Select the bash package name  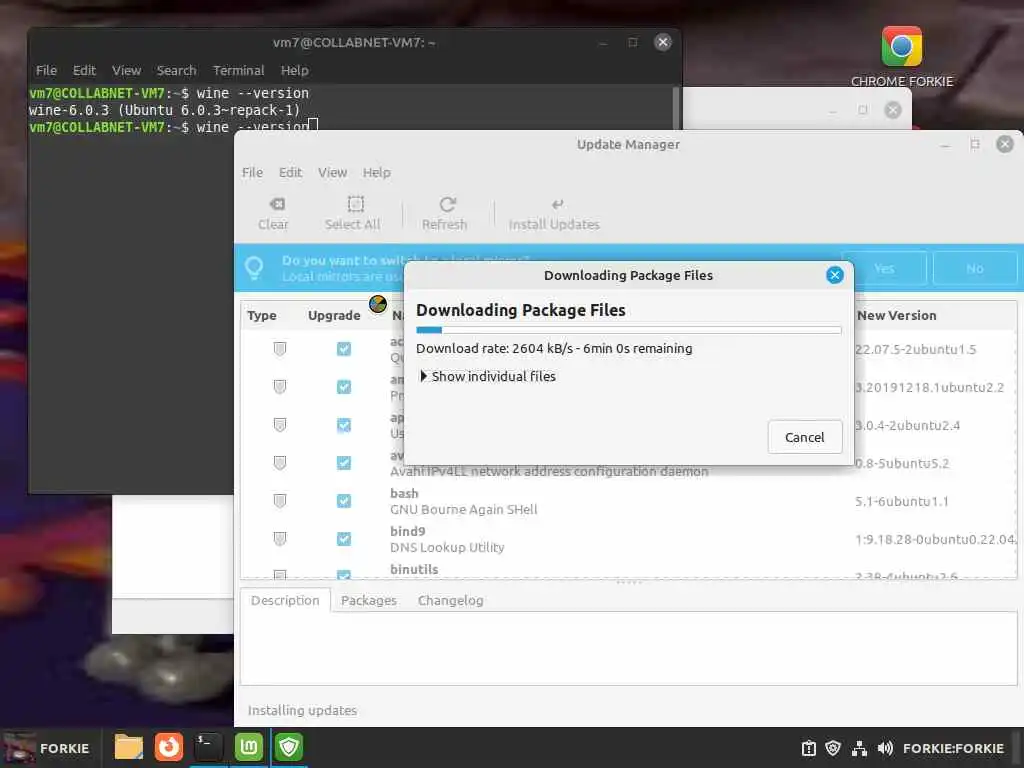coord(404,494)
